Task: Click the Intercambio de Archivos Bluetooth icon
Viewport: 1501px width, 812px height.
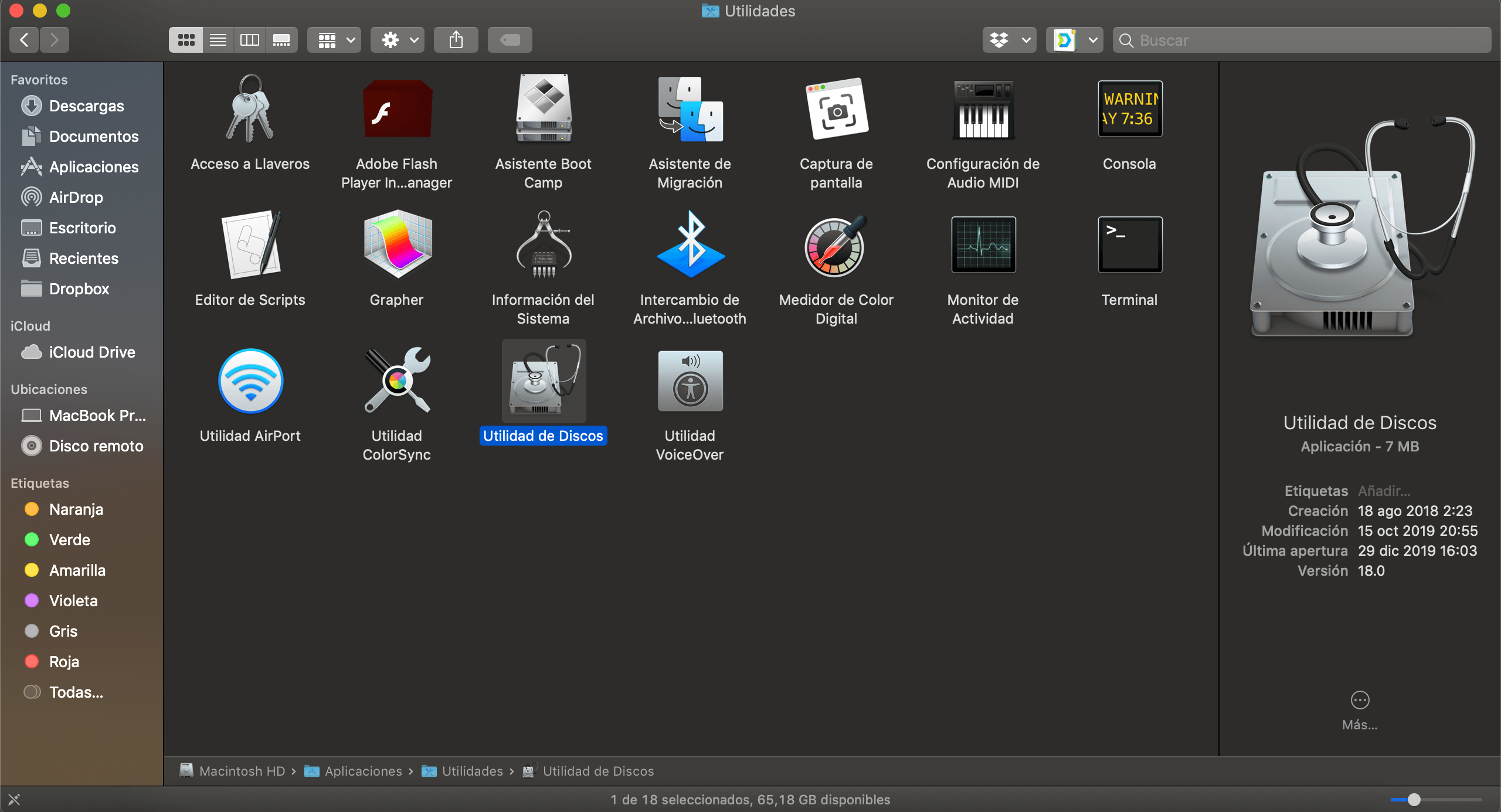Action: (x=690, y=245)
